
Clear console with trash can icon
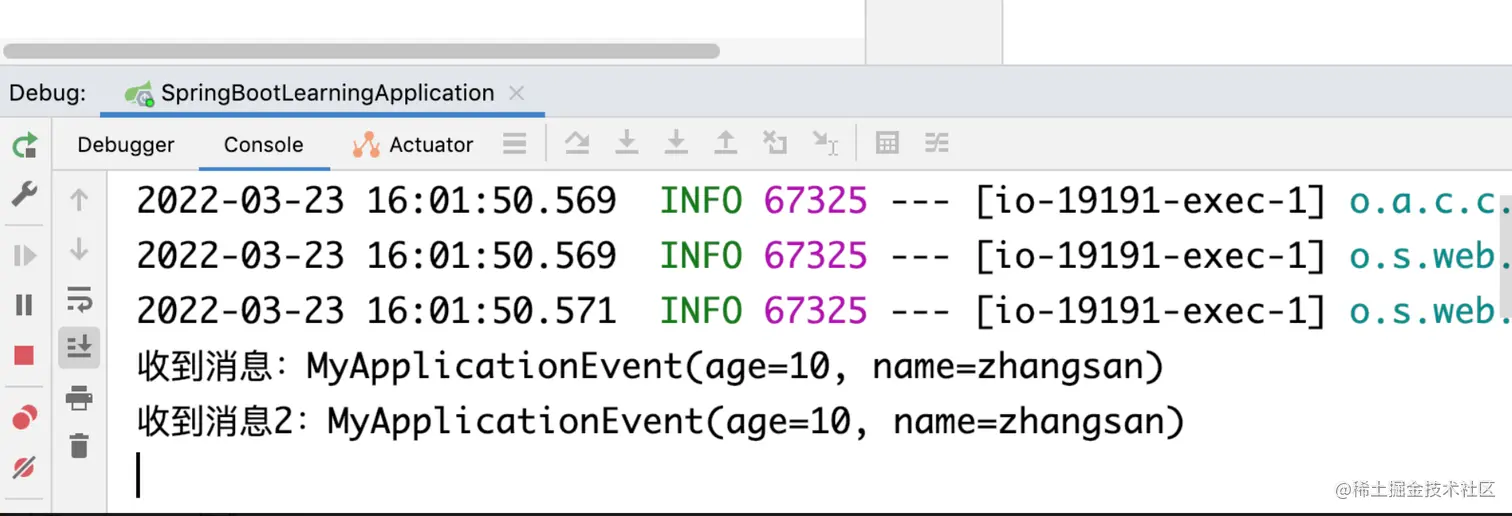[x=79, y=446]
